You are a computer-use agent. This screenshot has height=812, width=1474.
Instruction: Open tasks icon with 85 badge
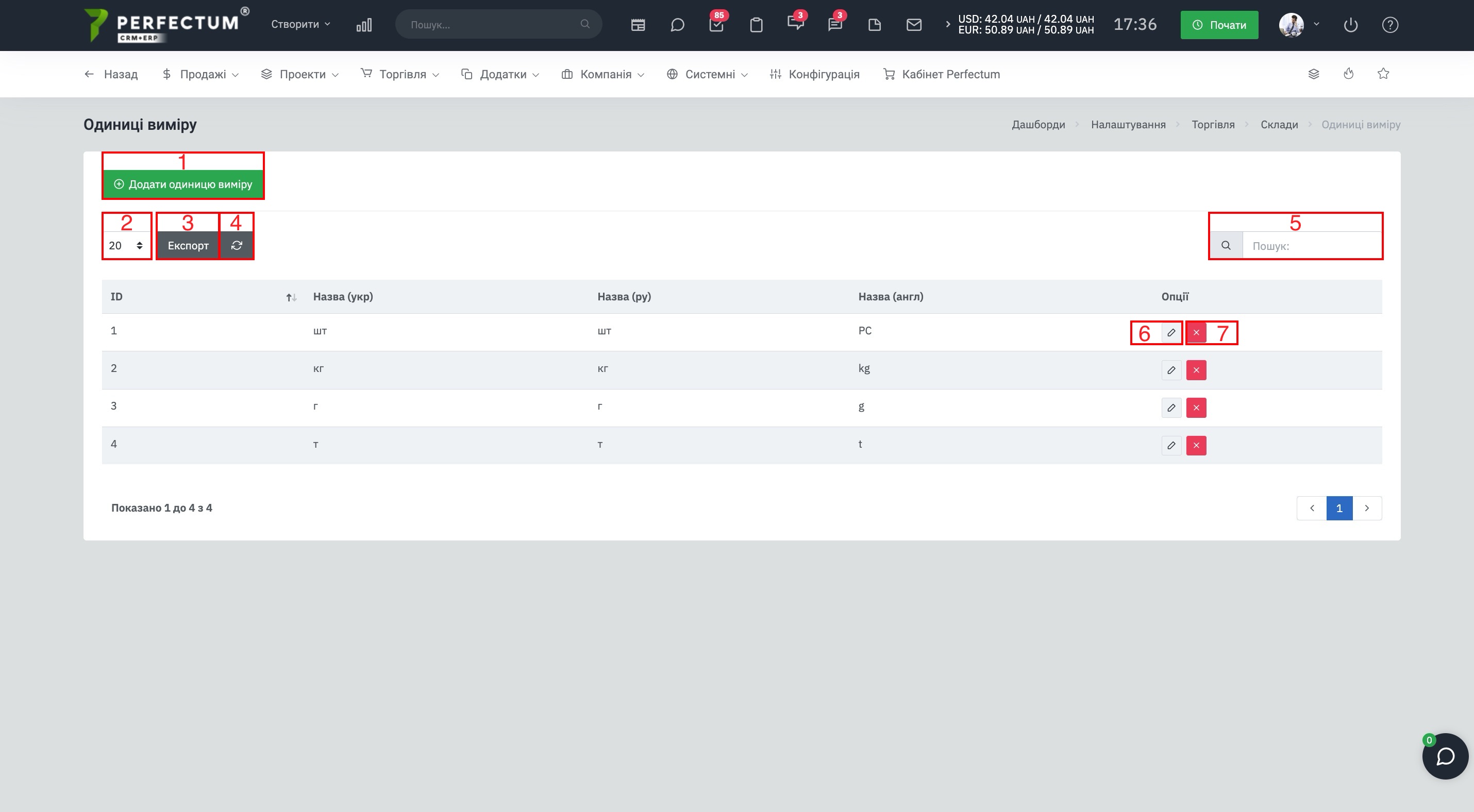pyautogui.click(x=716, y=25)
